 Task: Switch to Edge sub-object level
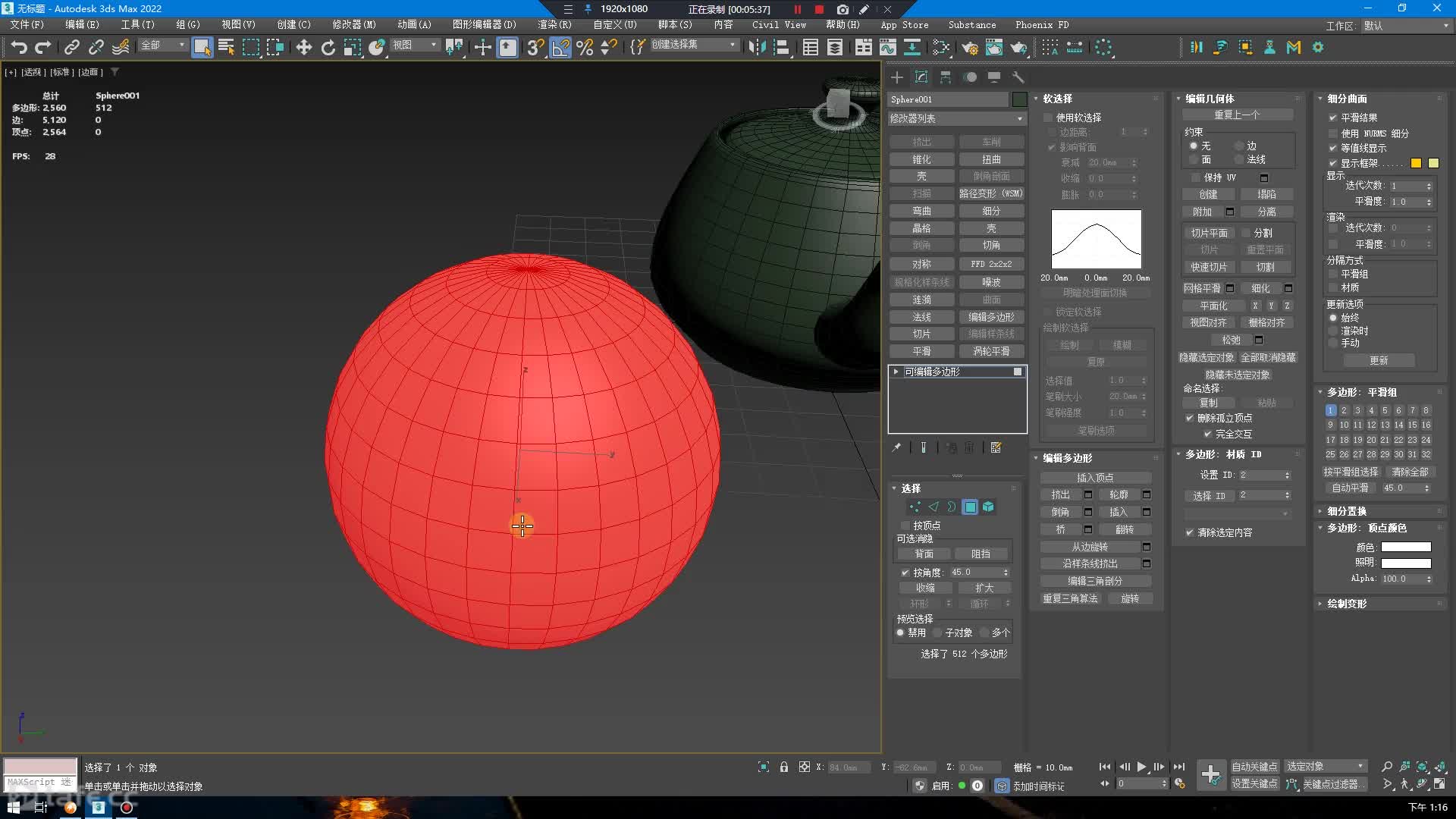click(934, 507)
